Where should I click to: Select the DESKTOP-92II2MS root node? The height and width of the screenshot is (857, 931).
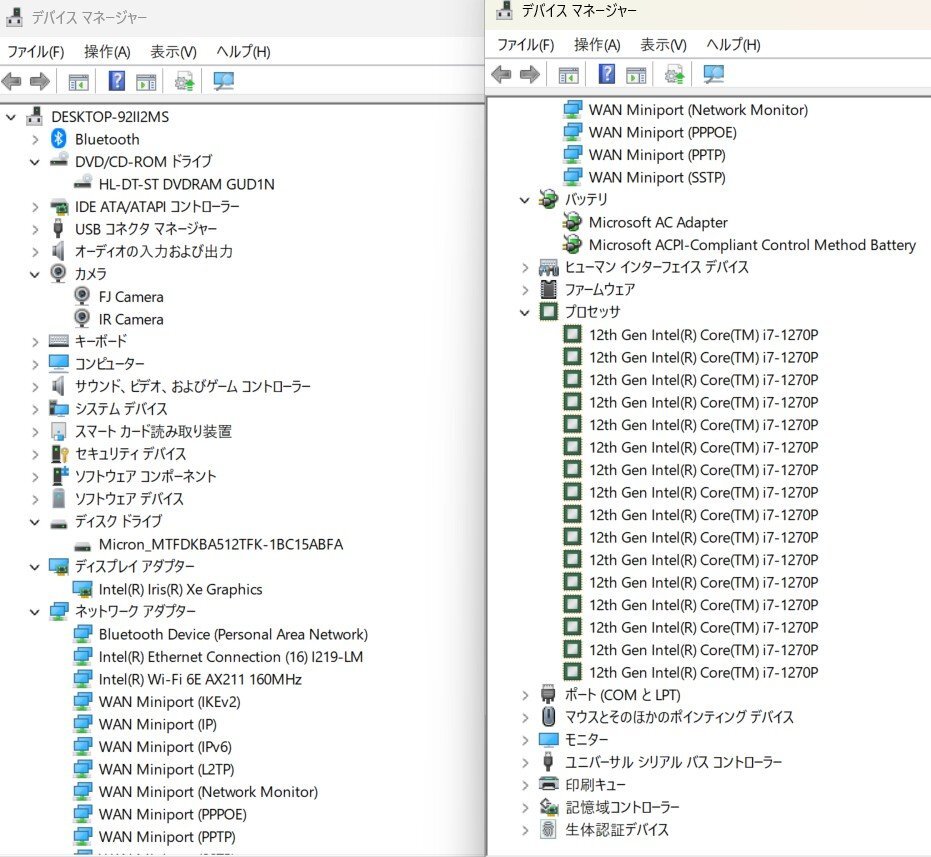[110, 117]
